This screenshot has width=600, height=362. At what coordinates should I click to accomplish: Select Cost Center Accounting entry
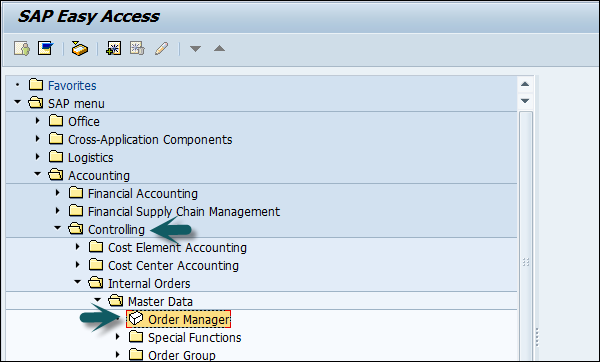click(173, 266)
